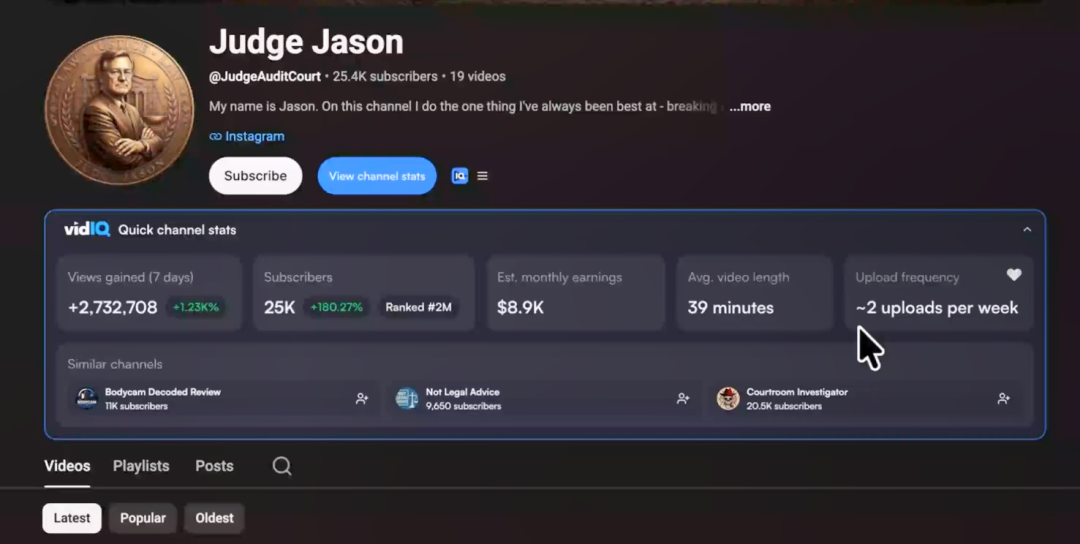The height and width of the screenshot is (544, 1080).
Task: Click the Not Legal Advice channel name
Action: [x=462, y=392]
